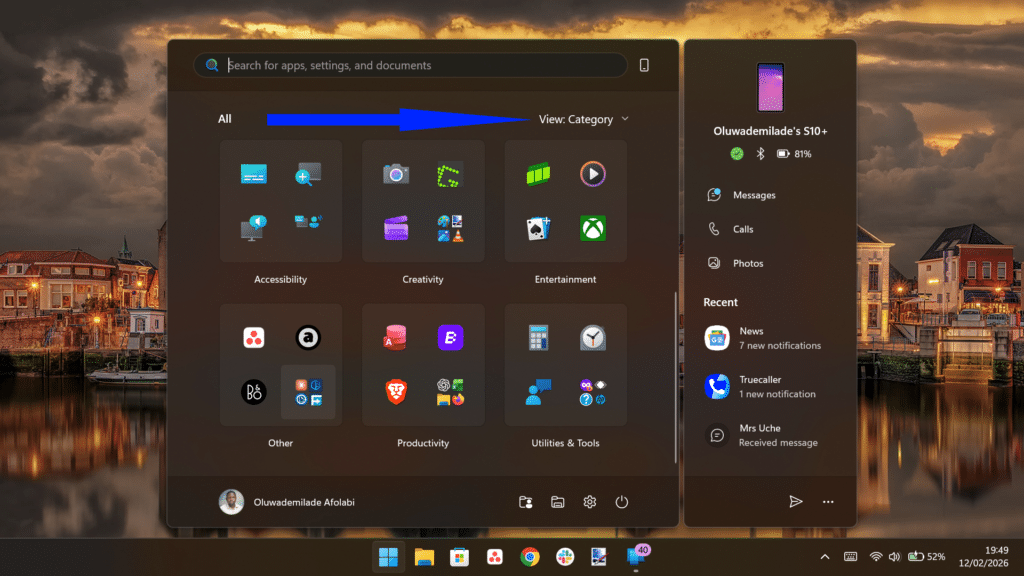Screen dimensions: 1024x576
Task: Select the All tab in Start menu
Action: [224, 118]
